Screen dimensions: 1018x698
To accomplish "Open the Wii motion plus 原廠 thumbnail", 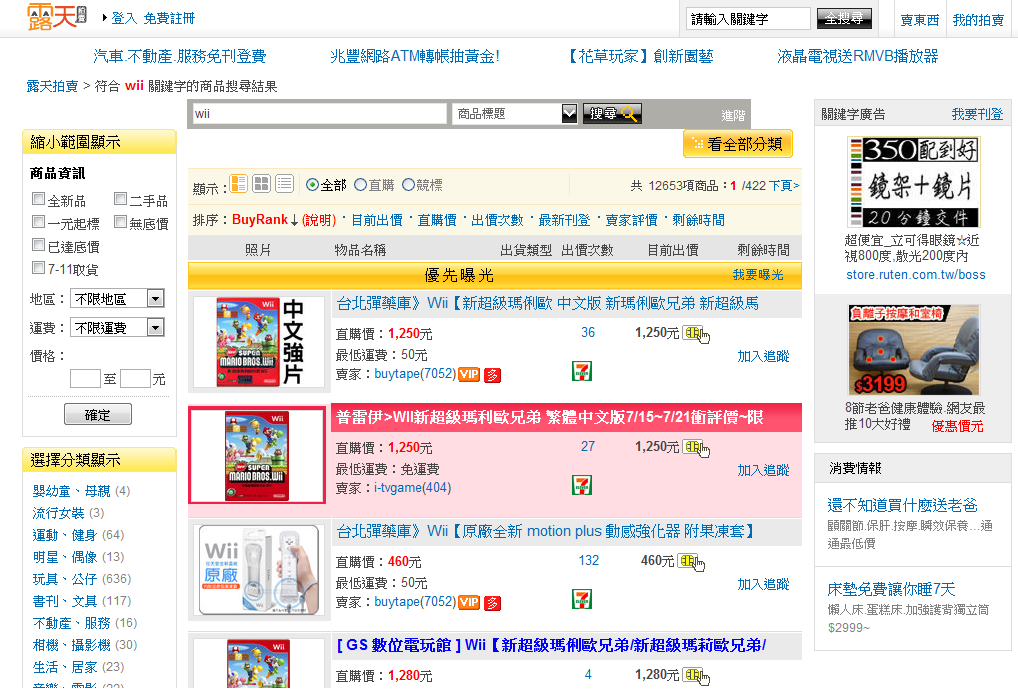I will [259, 570].
